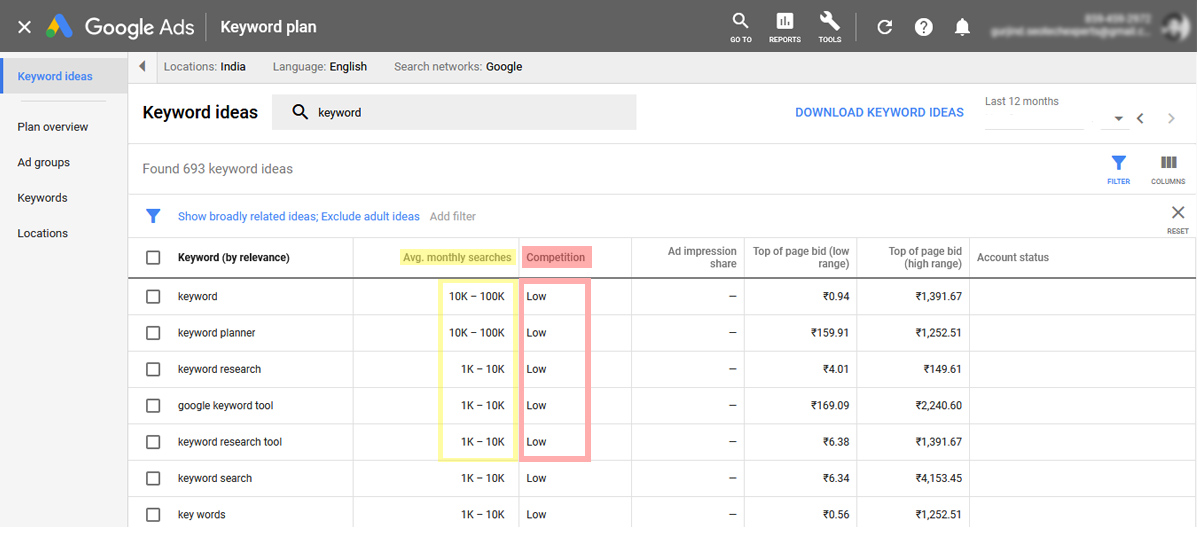Change the Locations: India setting
Viewport: 1198px width, 534px height.
205,66
